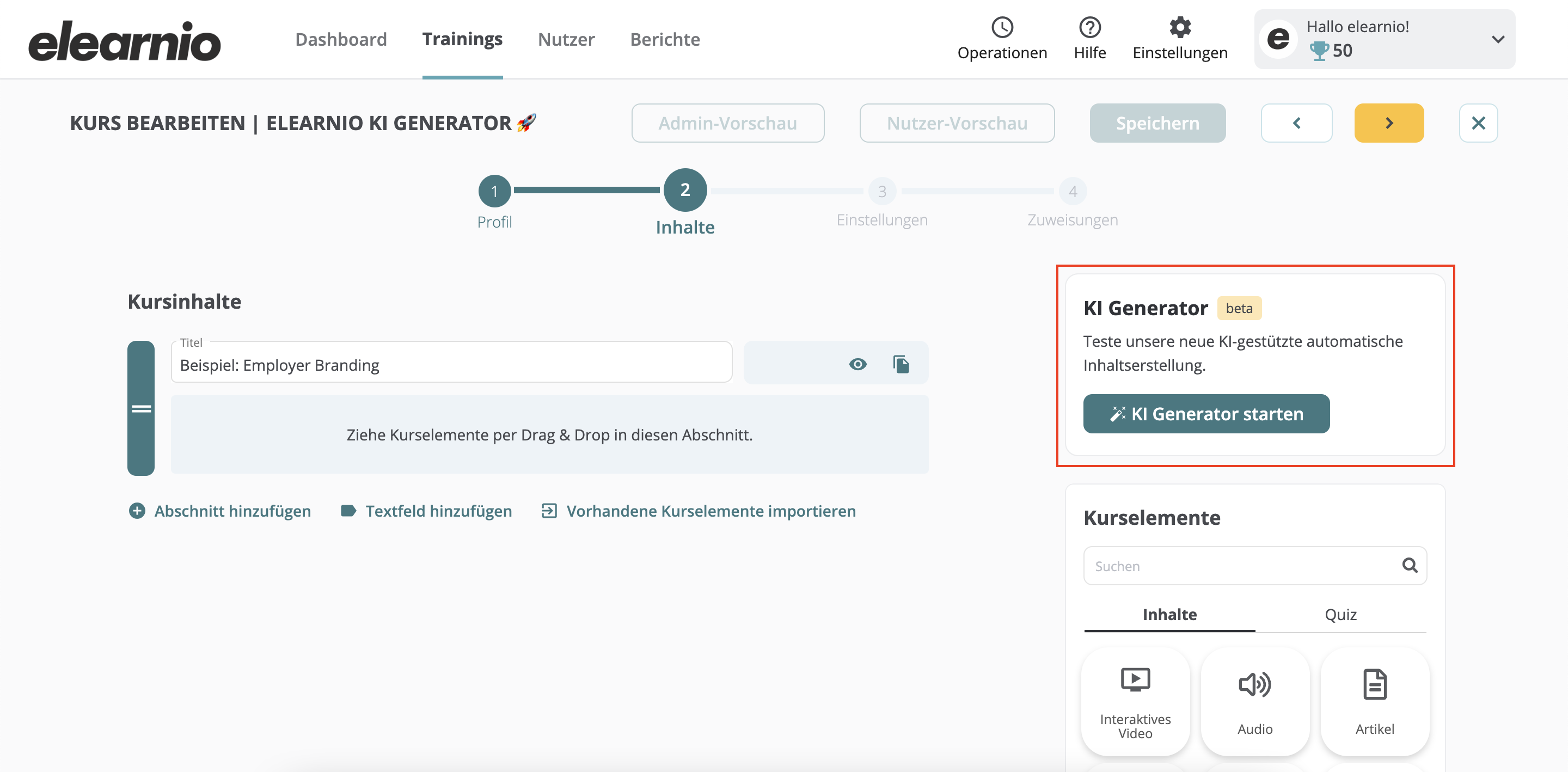The height and width of the screenshot is (772, 1568).
Task: Go to previous step with left chevron
Action: click(1296, 123)
